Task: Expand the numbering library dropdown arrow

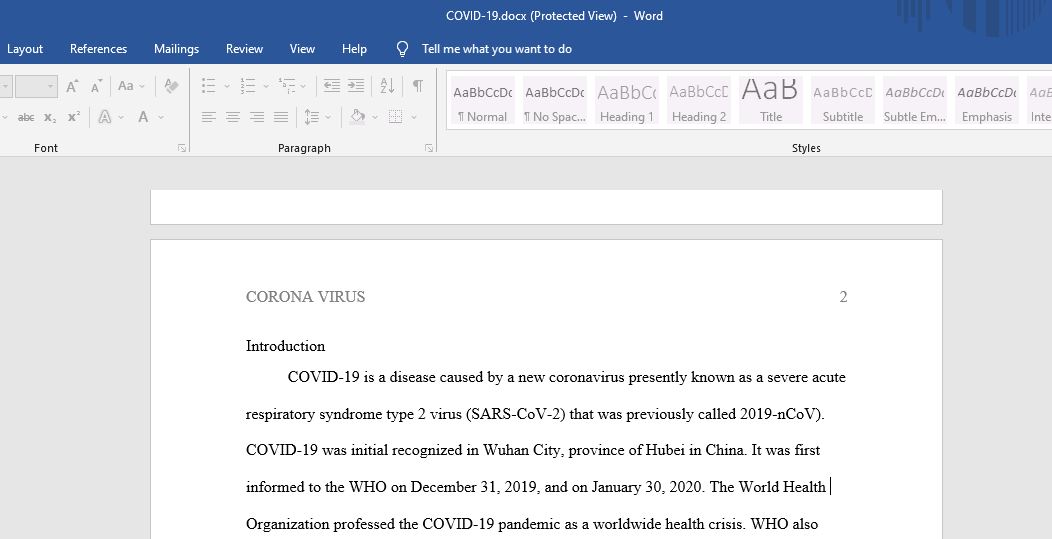Action: 266,86
